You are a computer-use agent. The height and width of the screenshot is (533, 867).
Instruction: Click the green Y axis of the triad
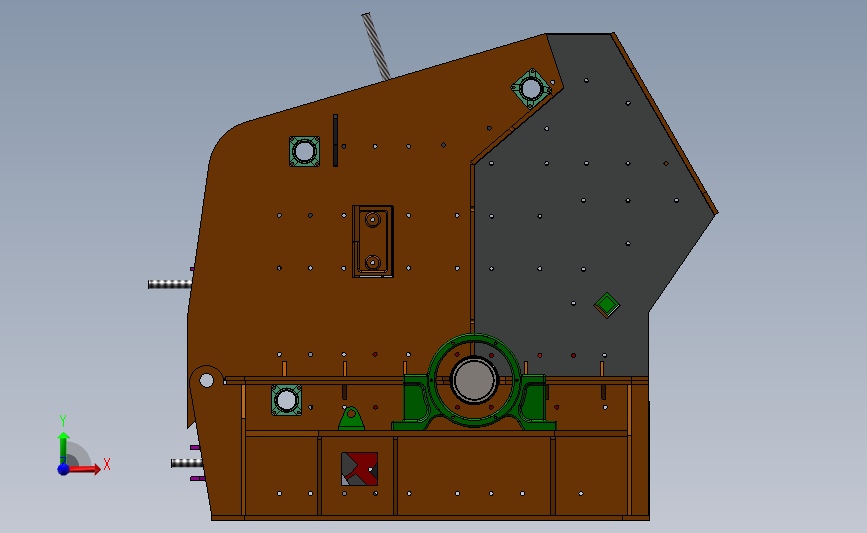pos(63,449)
